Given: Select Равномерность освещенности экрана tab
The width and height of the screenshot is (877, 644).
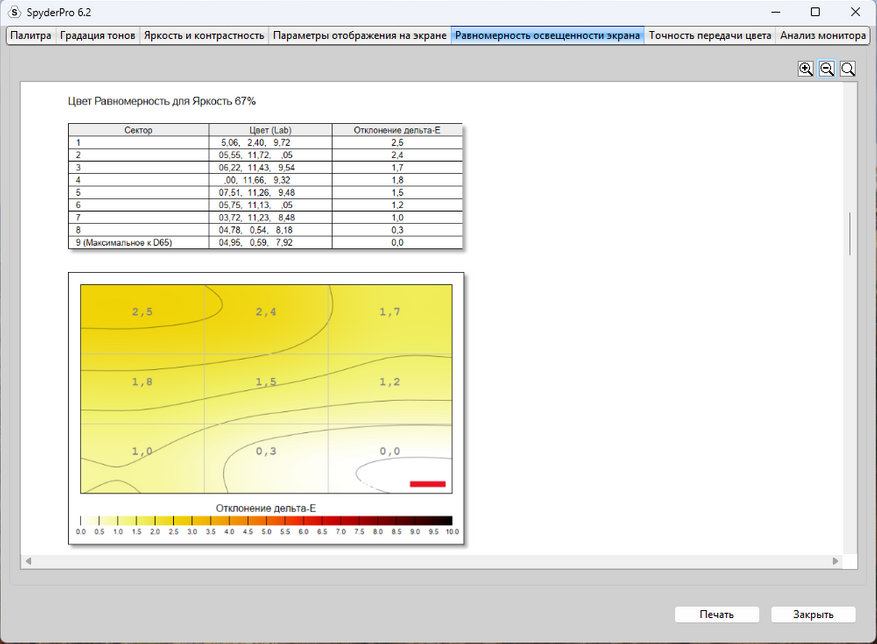Looking at the screenshot, I should tap(547, 35).
